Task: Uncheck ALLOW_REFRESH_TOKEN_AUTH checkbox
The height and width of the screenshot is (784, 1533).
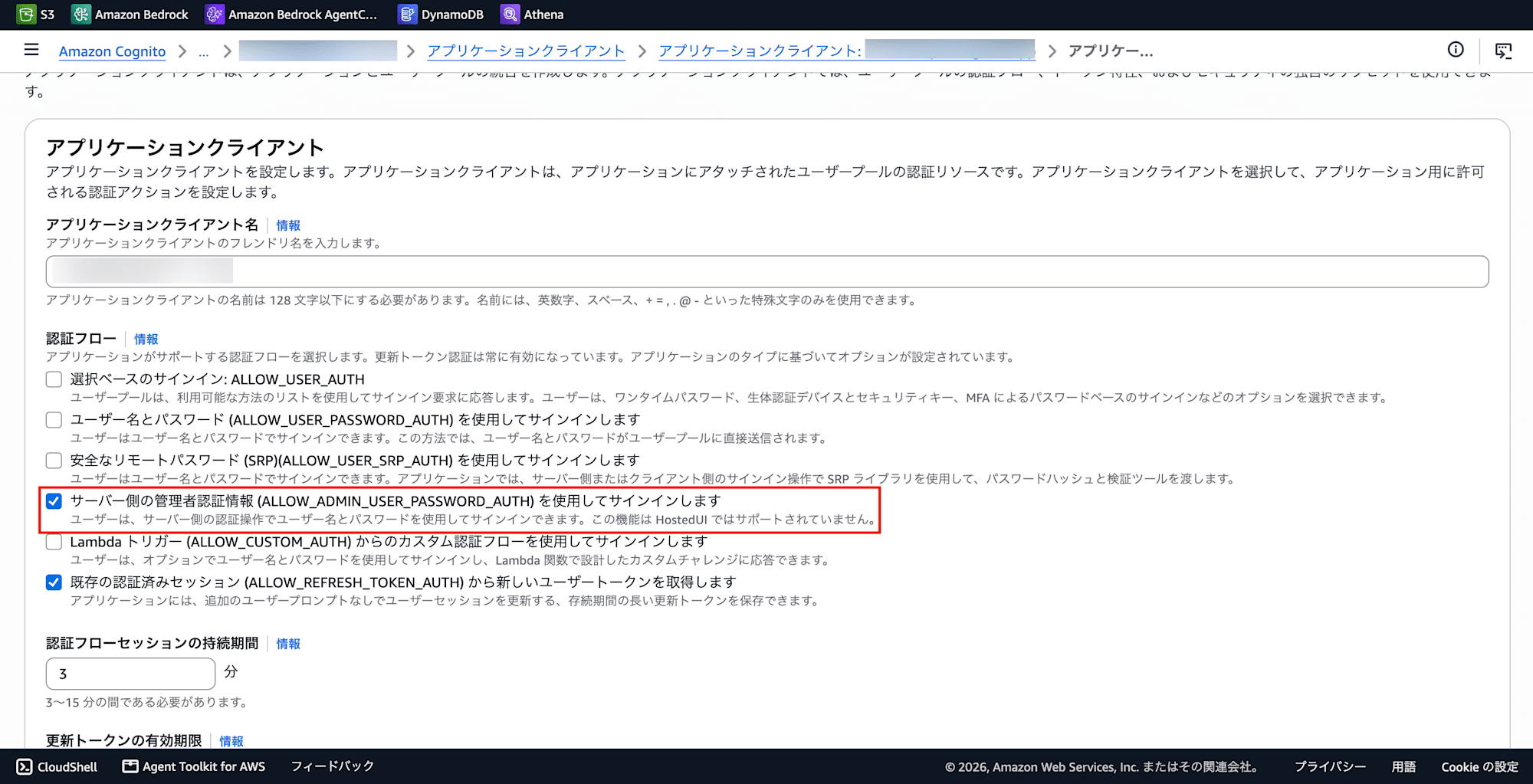Action: [x=54, y=582]
